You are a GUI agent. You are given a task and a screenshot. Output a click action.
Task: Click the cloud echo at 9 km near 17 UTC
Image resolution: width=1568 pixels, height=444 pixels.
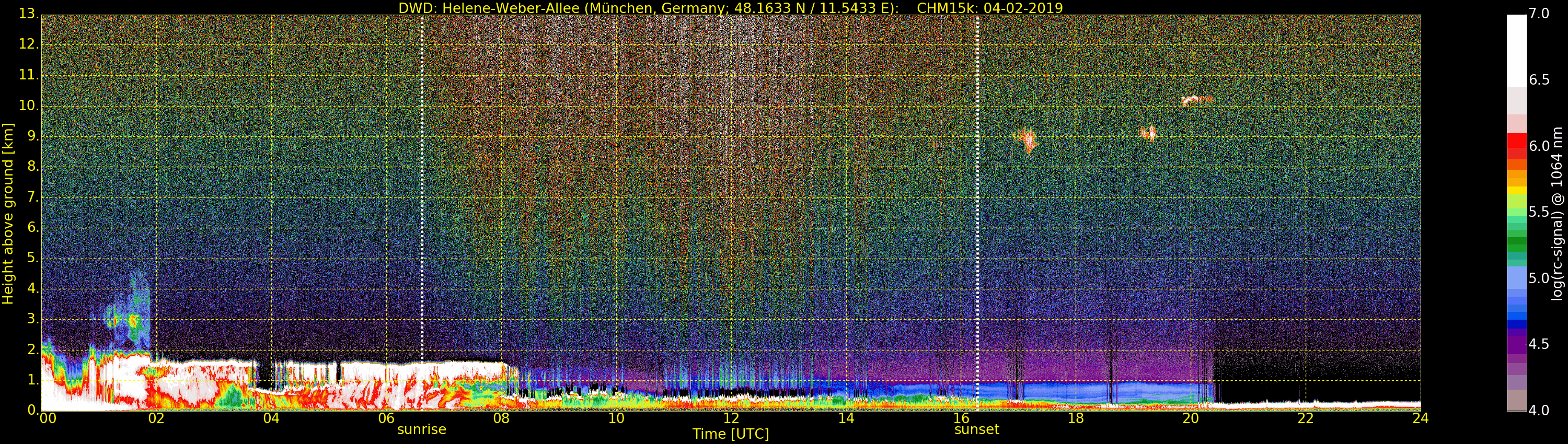(1028, 140)
